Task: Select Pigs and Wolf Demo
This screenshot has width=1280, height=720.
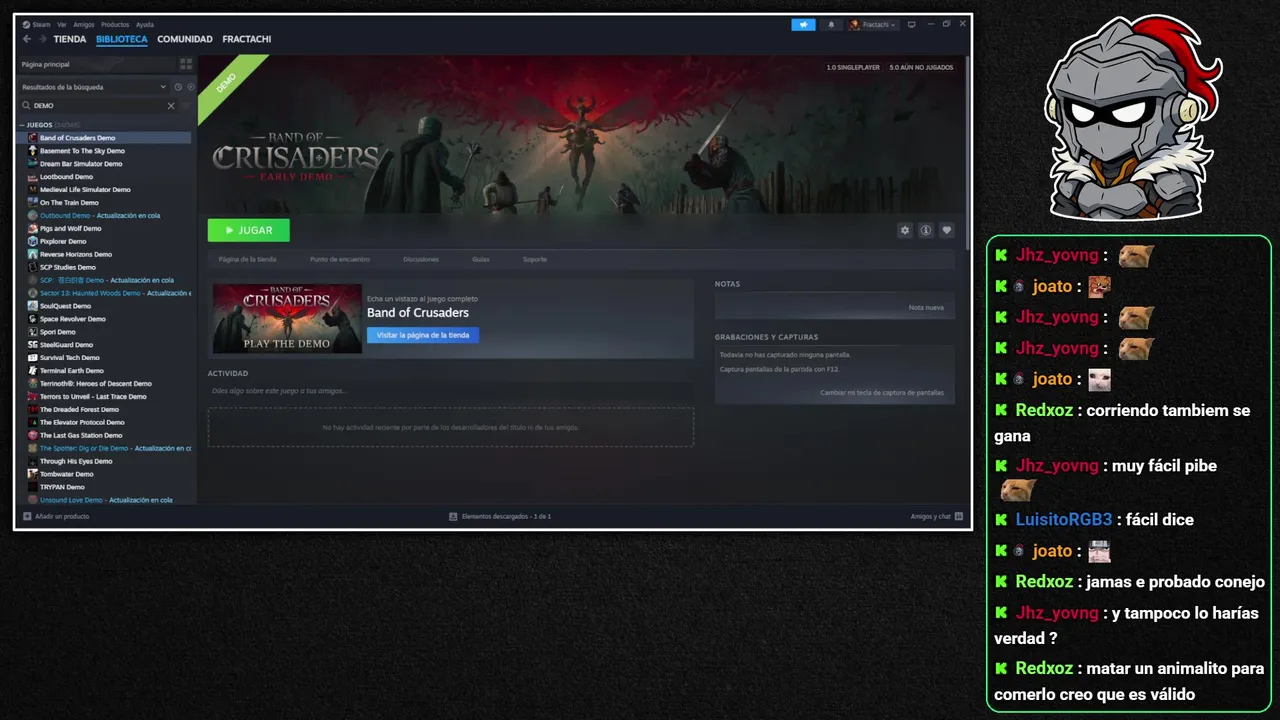Action: click(x=70, y=229)
